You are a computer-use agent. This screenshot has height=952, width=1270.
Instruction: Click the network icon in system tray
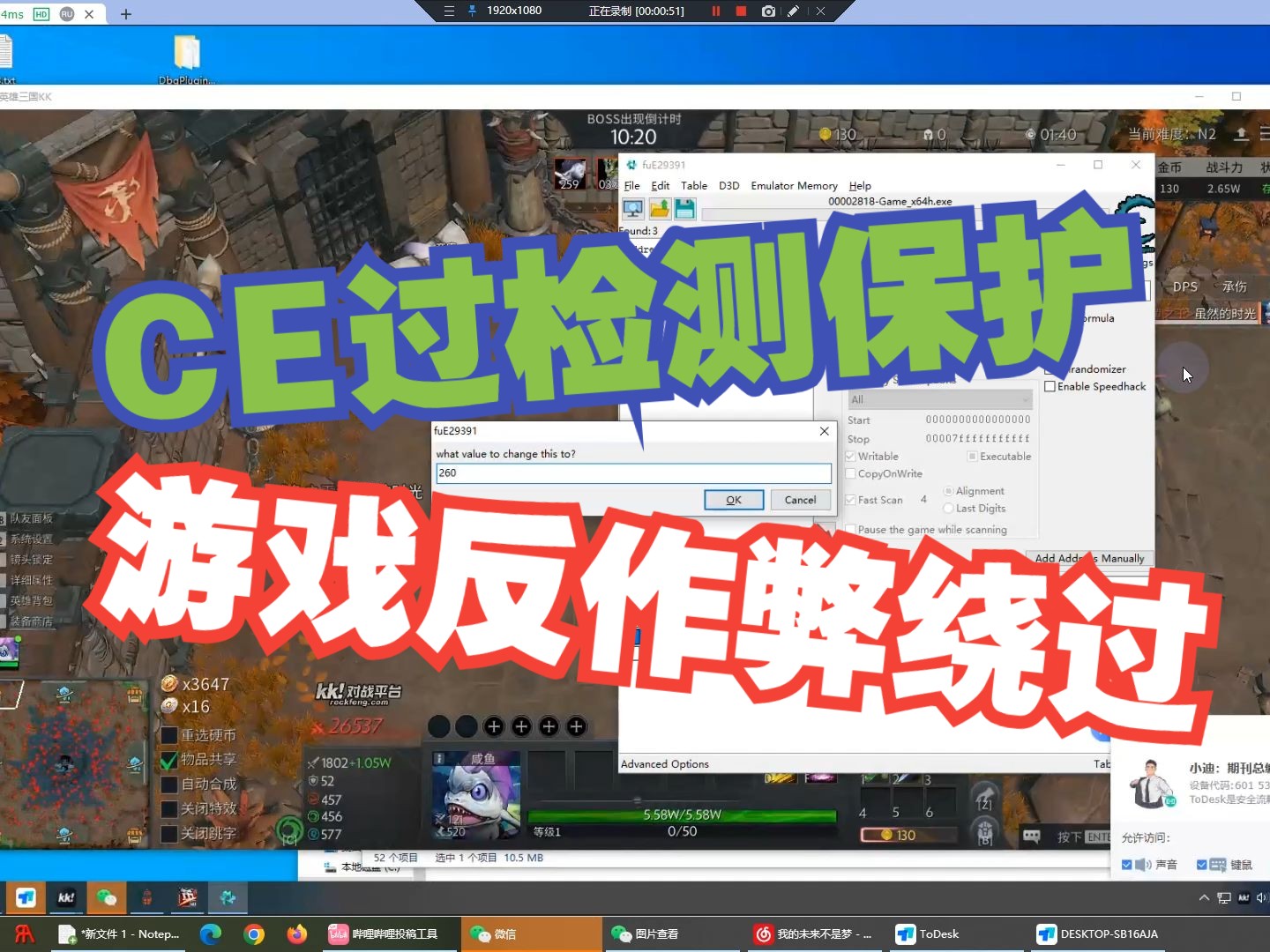point(1224,897)
